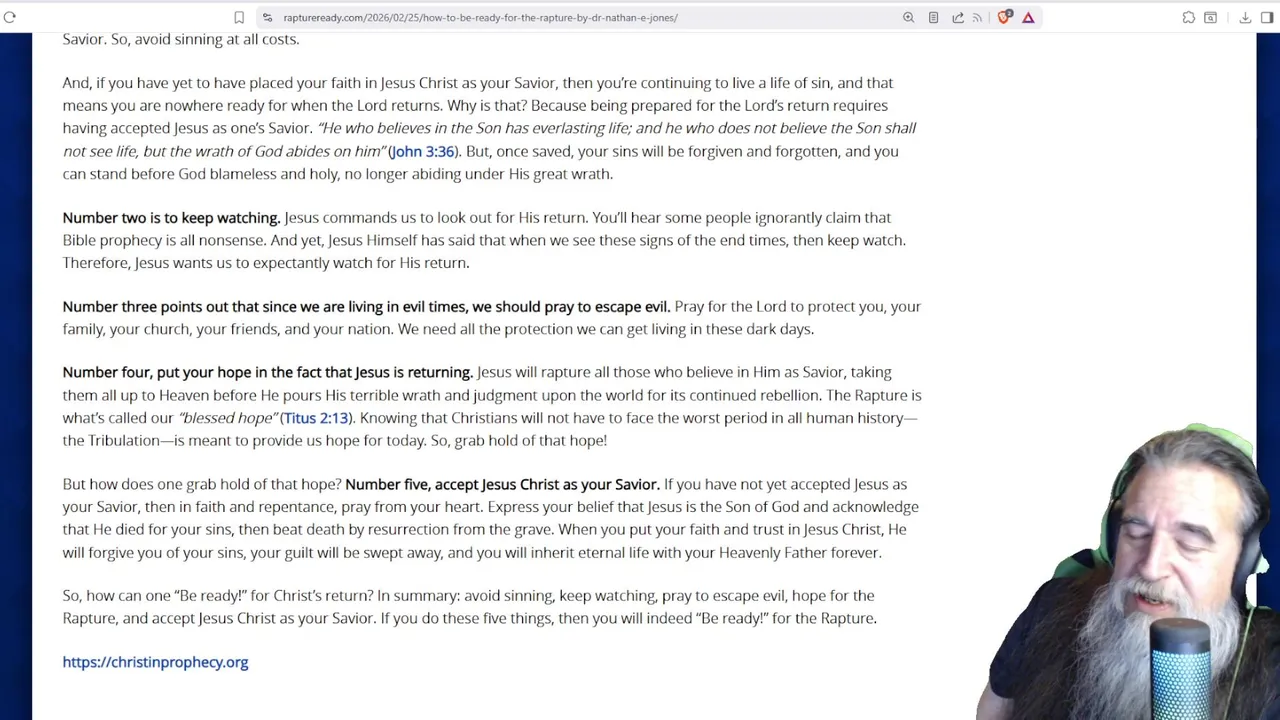Open Brave Rewards triangle icon
This screenshot has height=720, width=1280.
[1028, 17]
